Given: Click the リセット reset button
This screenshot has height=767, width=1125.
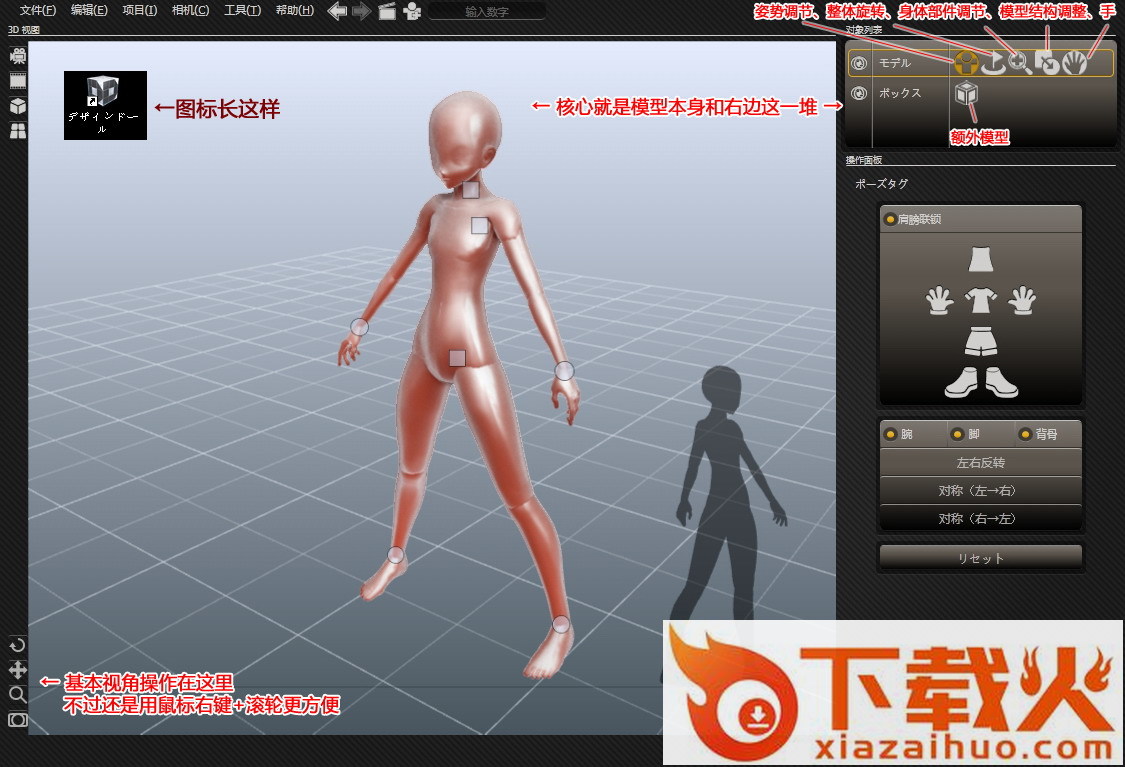Looking at the screenshot, I should click(980, 557).
